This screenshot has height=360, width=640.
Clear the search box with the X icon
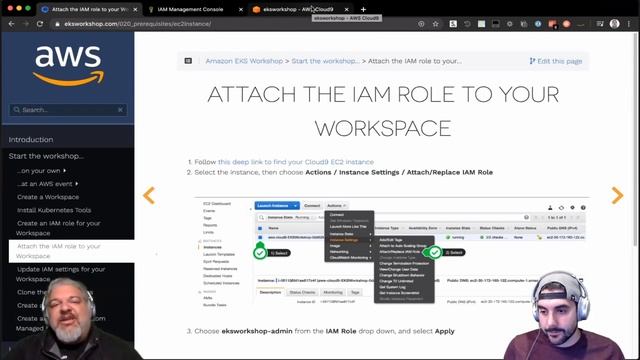tap(120, 109)
